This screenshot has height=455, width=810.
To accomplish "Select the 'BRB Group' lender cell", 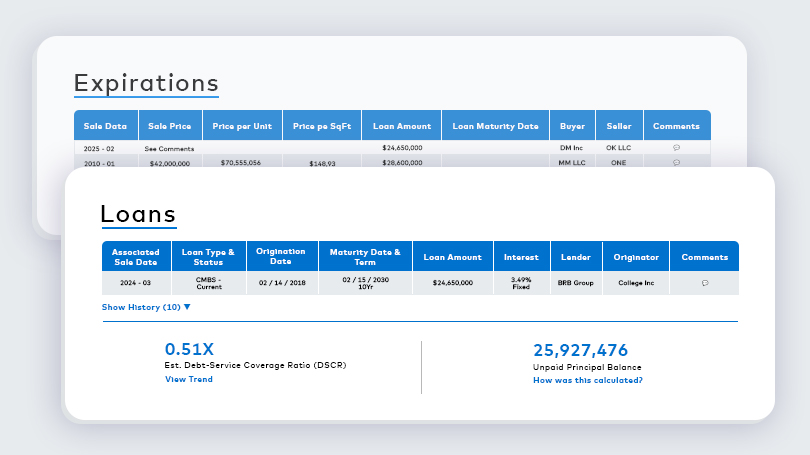I will (576, 283).
